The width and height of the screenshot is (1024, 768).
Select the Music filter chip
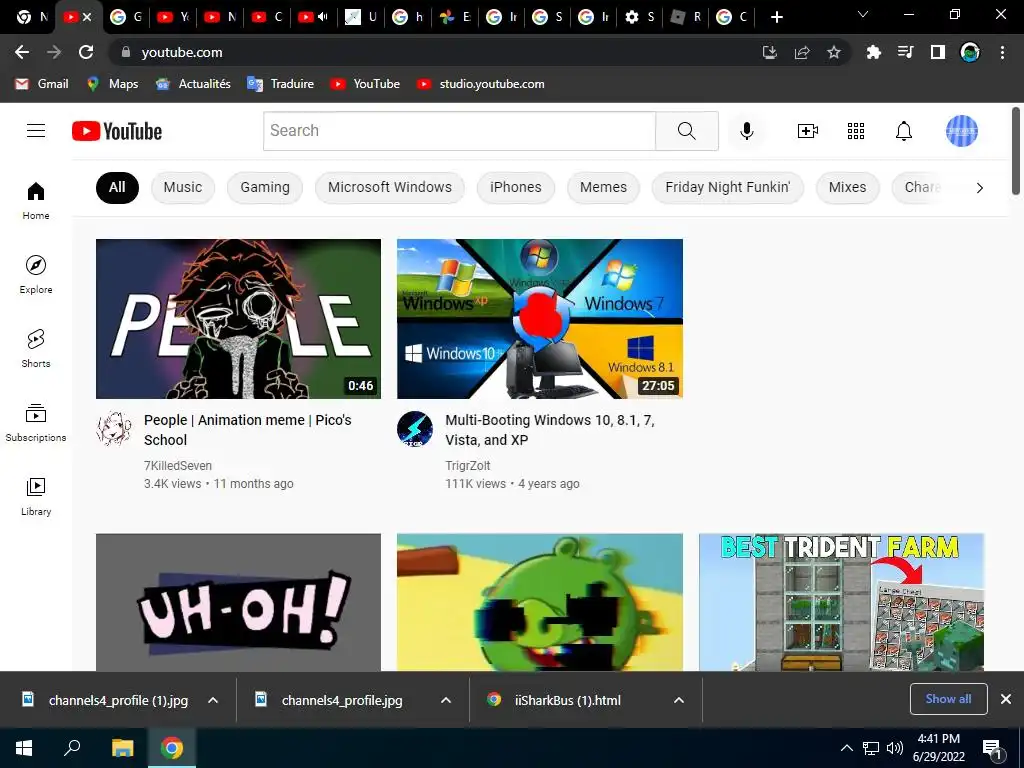click(x=183, y=187)
